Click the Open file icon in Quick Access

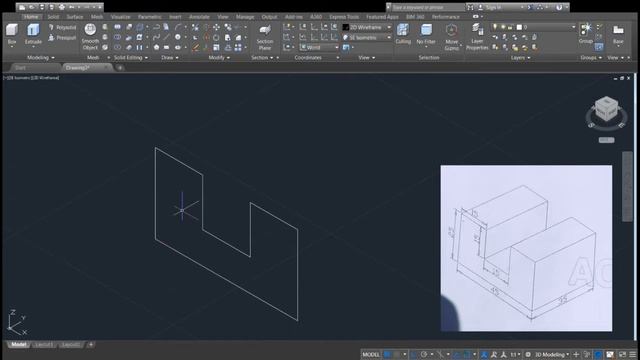pyautogui.click(x=31, y=7)
